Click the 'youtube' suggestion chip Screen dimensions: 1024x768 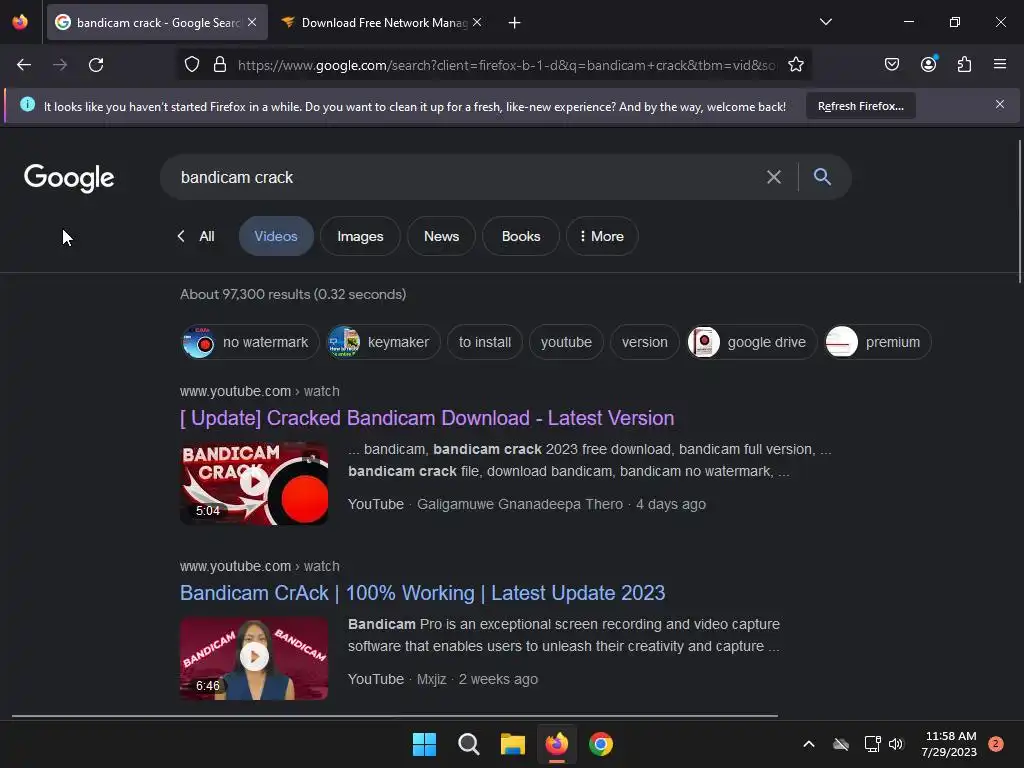coord(566,342)
